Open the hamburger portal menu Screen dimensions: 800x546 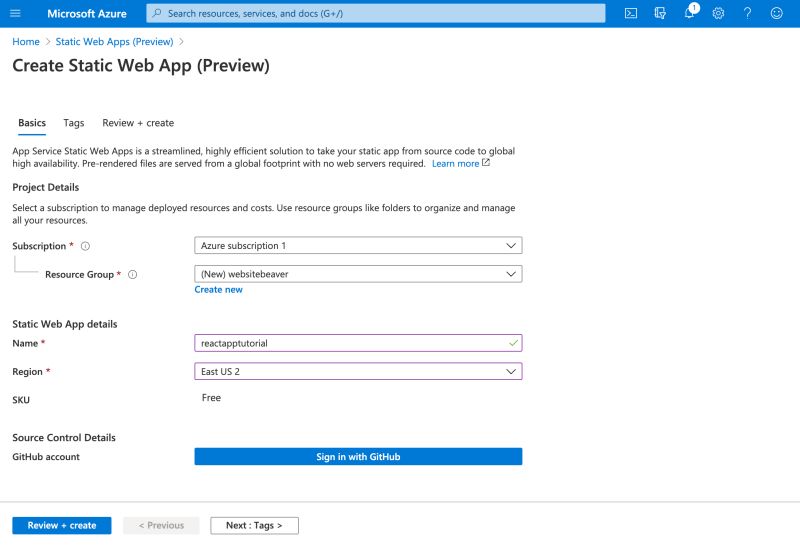pos(15,13)
